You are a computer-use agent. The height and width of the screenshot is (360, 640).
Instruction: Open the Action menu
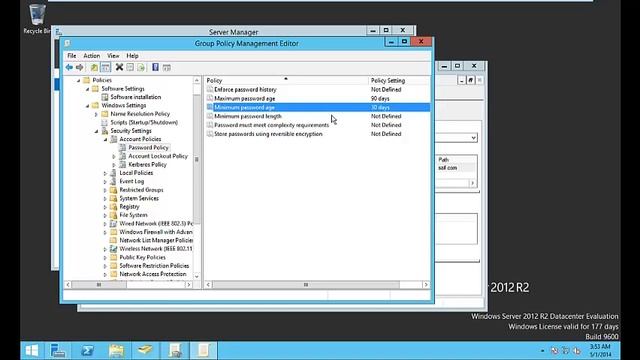(91, 56)
